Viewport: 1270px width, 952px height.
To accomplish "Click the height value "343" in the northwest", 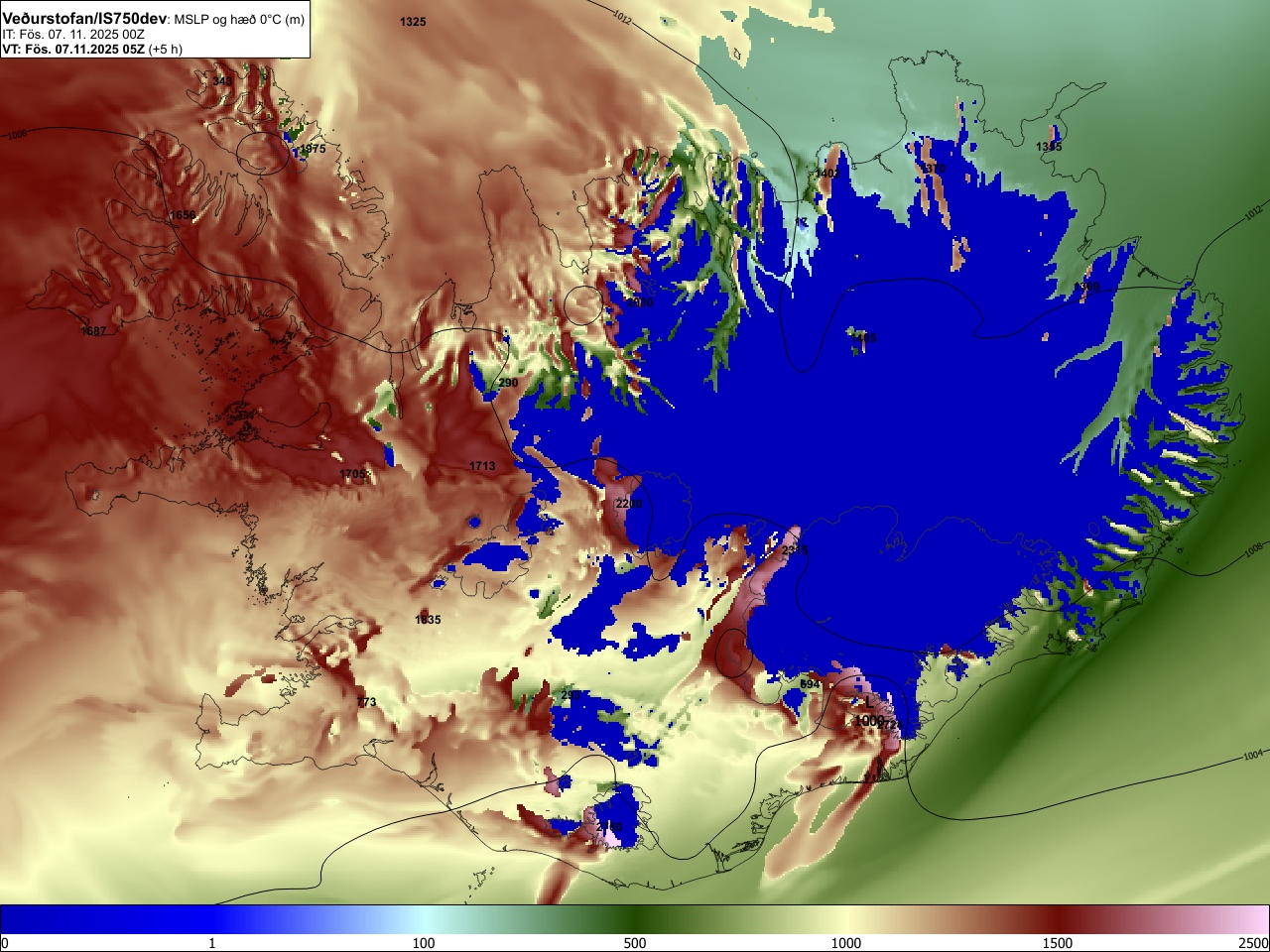I will [223, 81].
